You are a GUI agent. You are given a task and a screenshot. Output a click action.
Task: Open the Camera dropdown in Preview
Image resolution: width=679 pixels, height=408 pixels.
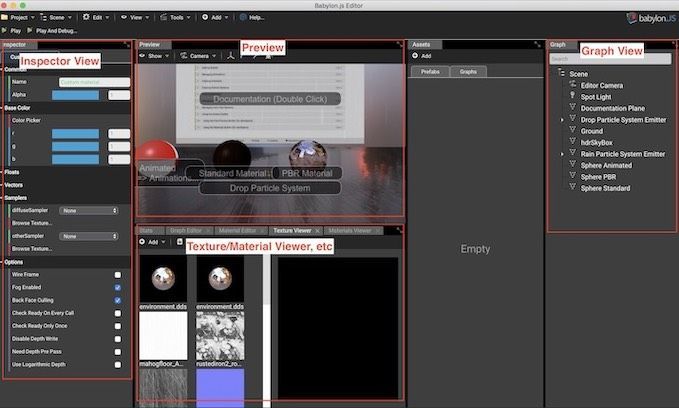coord(198,56)
